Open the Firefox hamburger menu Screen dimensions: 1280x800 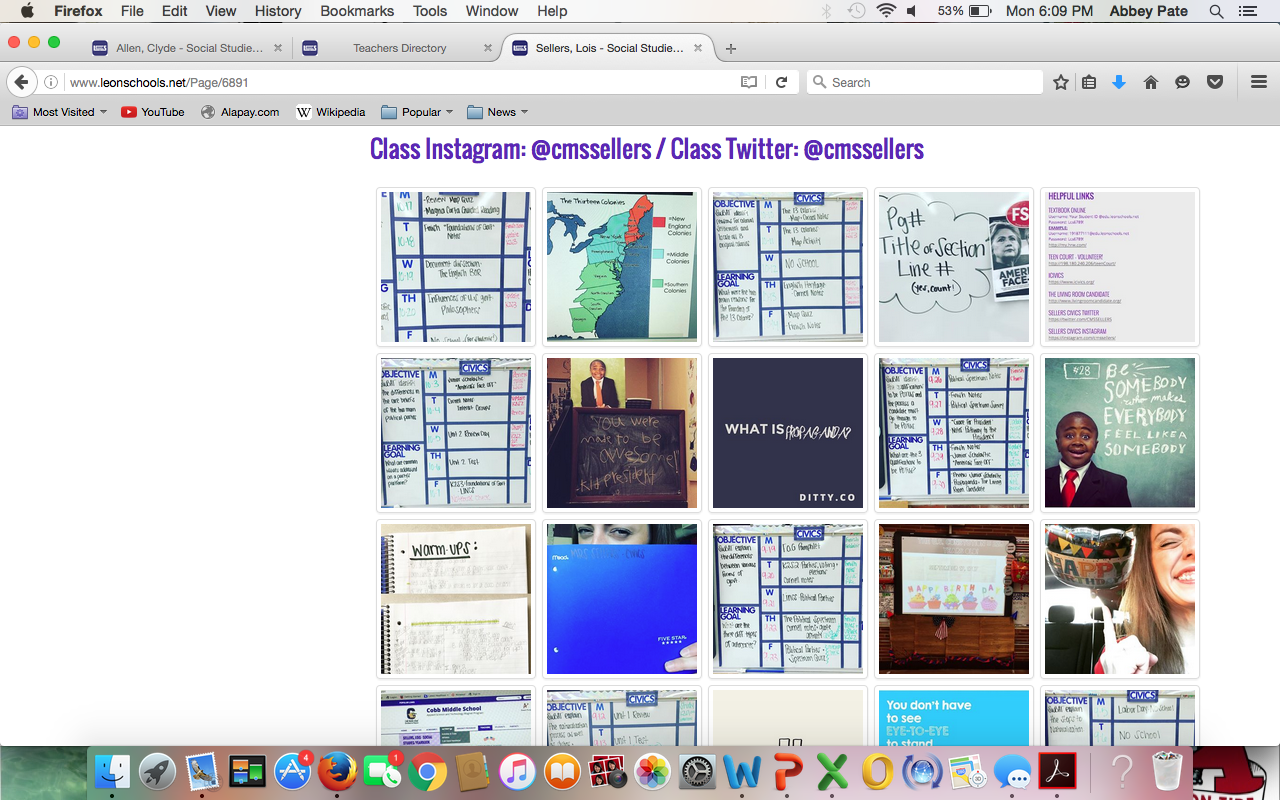click(x=1259, y=83)
